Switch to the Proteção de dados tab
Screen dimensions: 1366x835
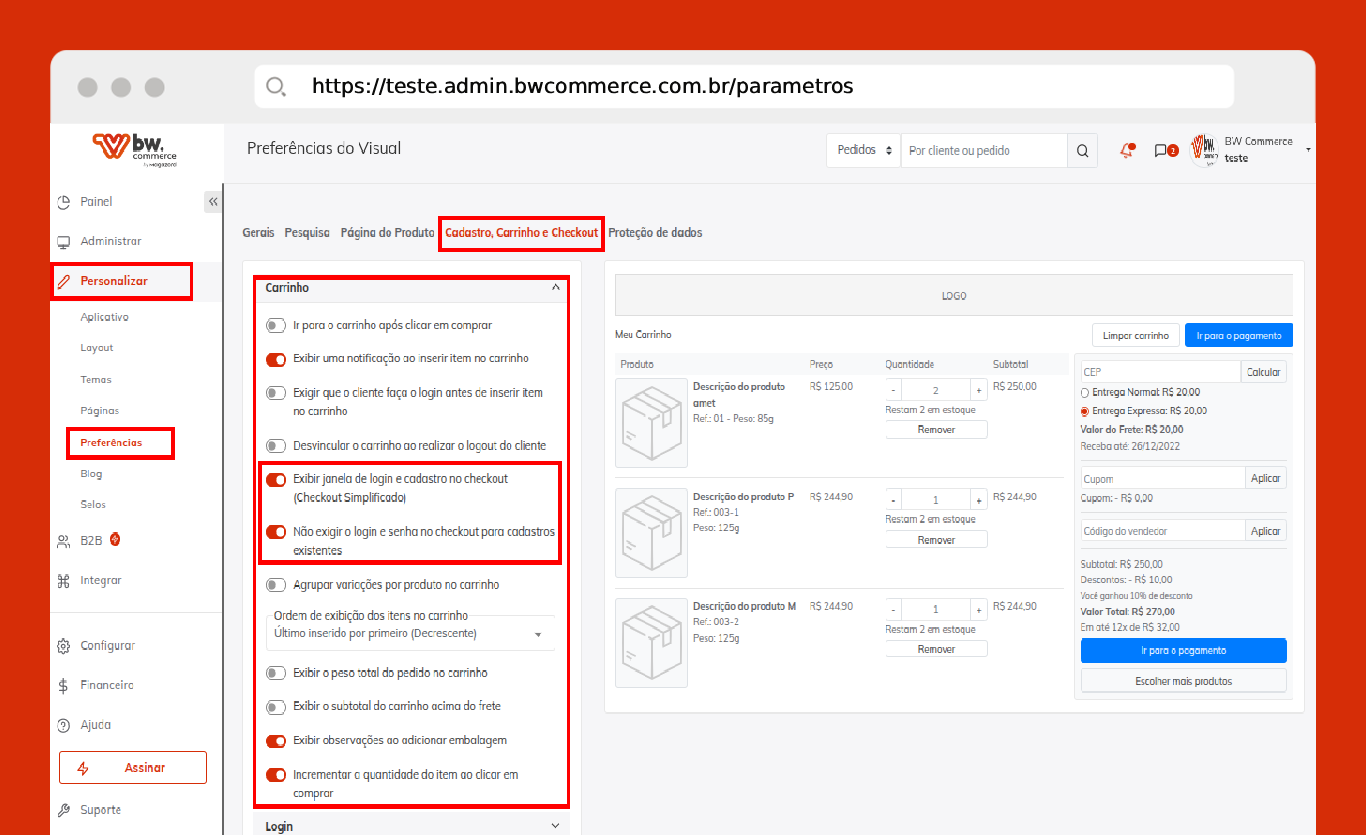[x=655, y=233]
